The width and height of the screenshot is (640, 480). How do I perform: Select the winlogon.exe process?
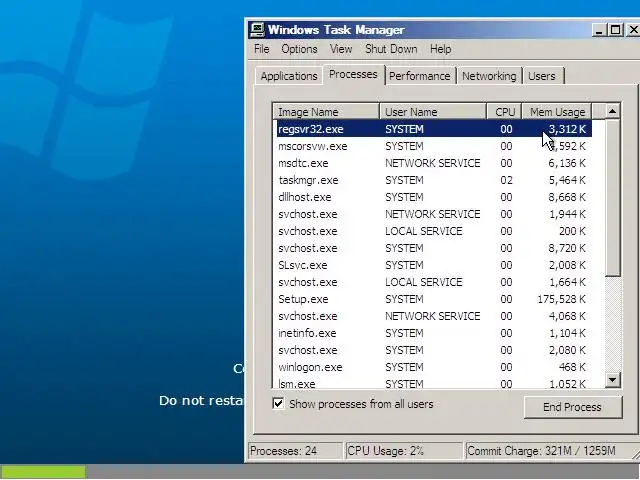pyautogui.click(x=434, y=367)
